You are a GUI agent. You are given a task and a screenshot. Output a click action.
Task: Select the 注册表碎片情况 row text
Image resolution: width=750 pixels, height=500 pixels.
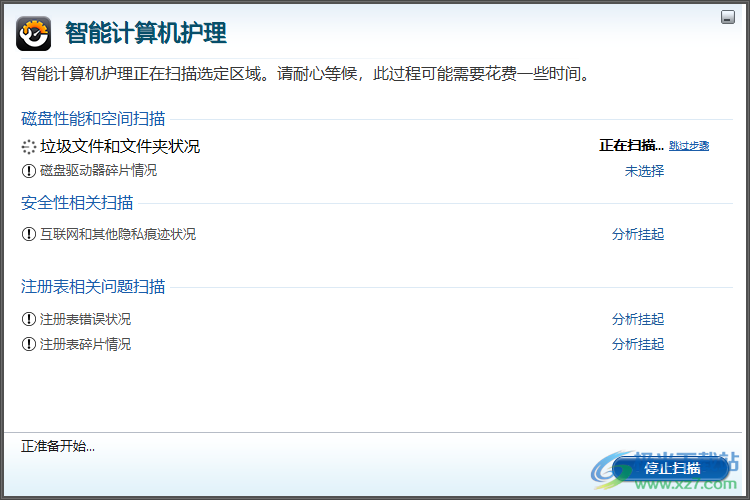click(85, 344)
